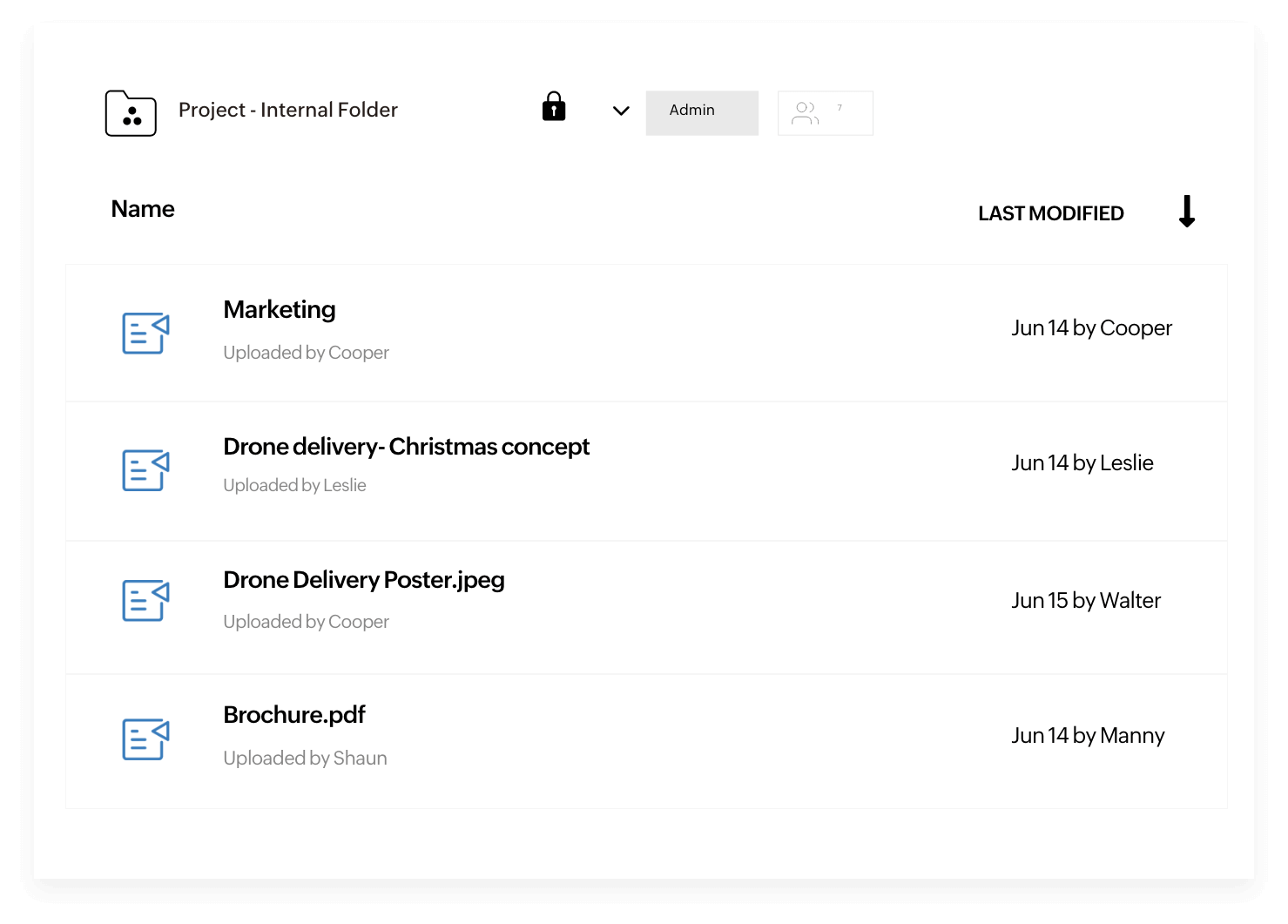The image size is (1288, 924).
Task: Open Brochure.pdf
Action: pyautogui.click(x=293, y=714)
